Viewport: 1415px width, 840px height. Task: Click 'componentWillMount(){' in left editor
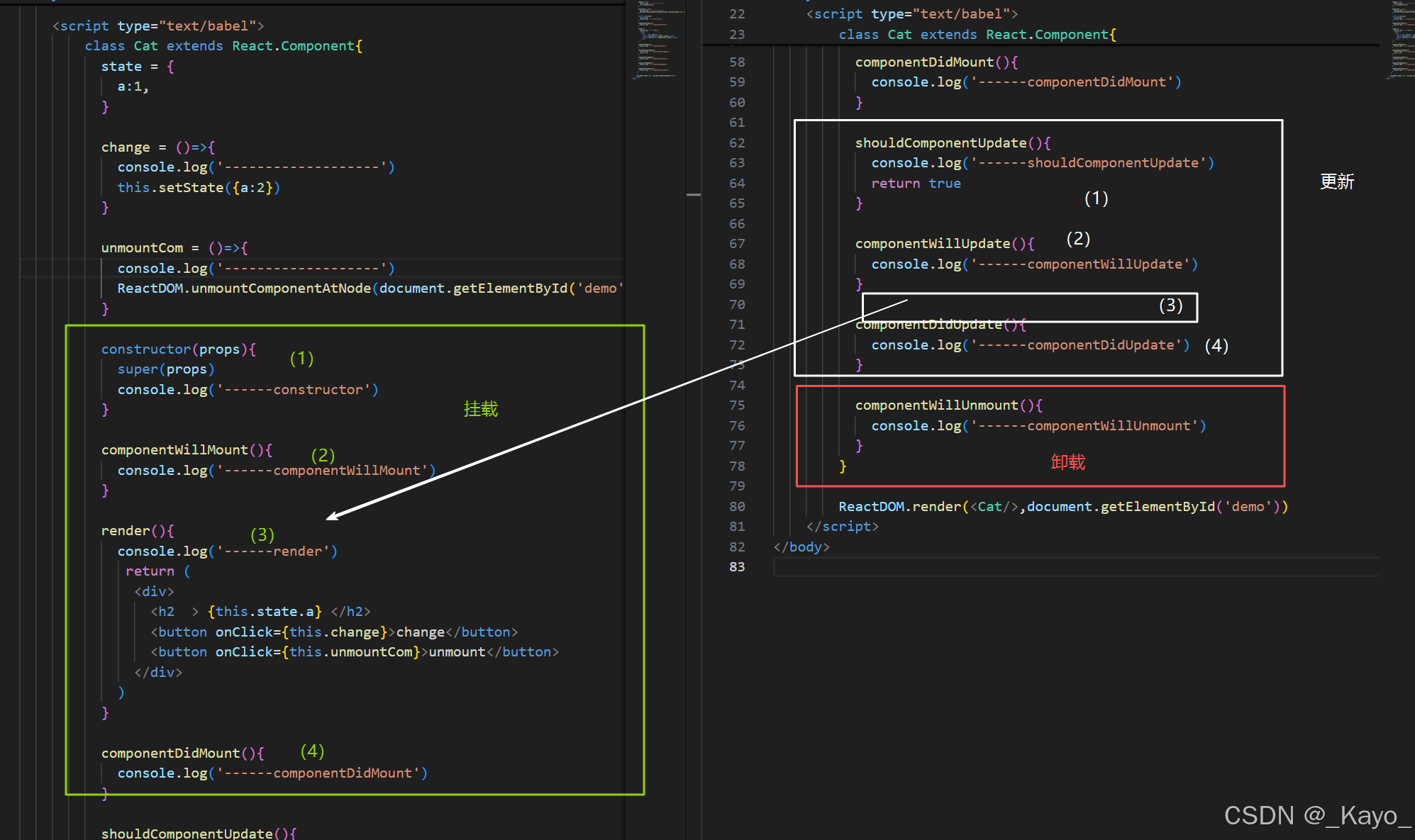click(x=187, y=450)
